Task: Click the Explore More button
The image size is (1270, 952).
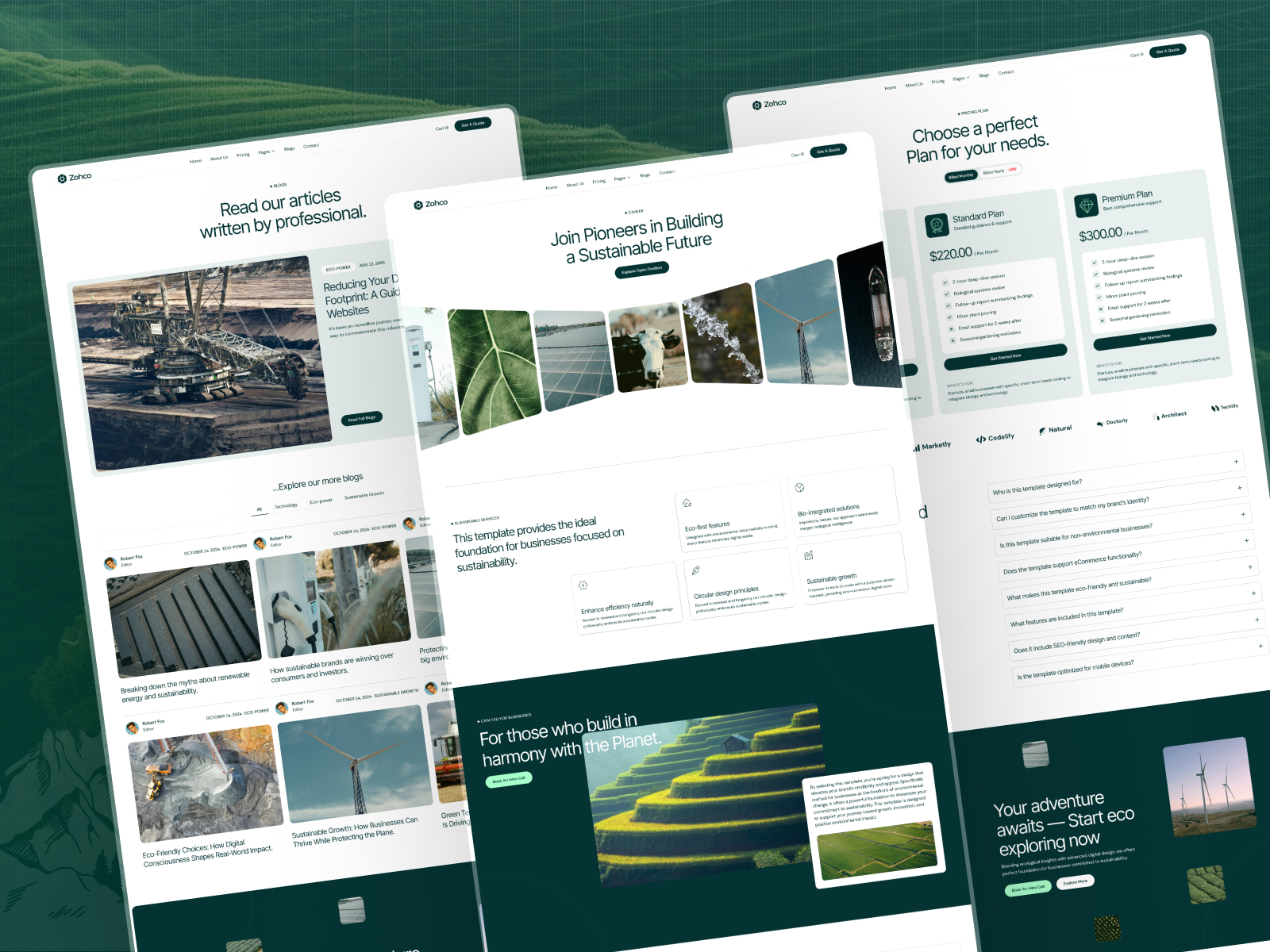Action: tap(1076, 881)
